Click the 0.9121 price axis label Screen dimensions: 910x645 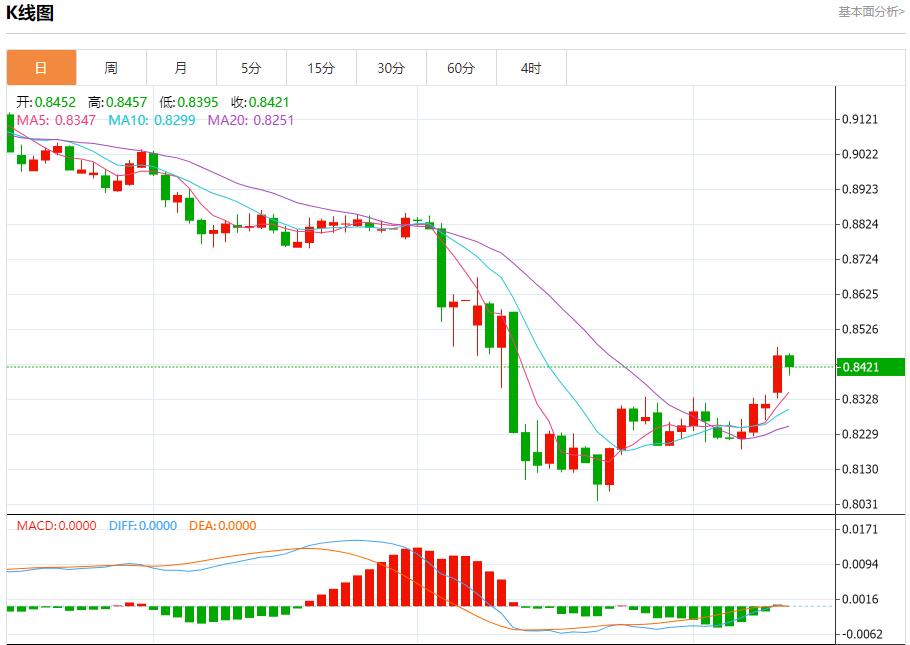pos(860,120)
